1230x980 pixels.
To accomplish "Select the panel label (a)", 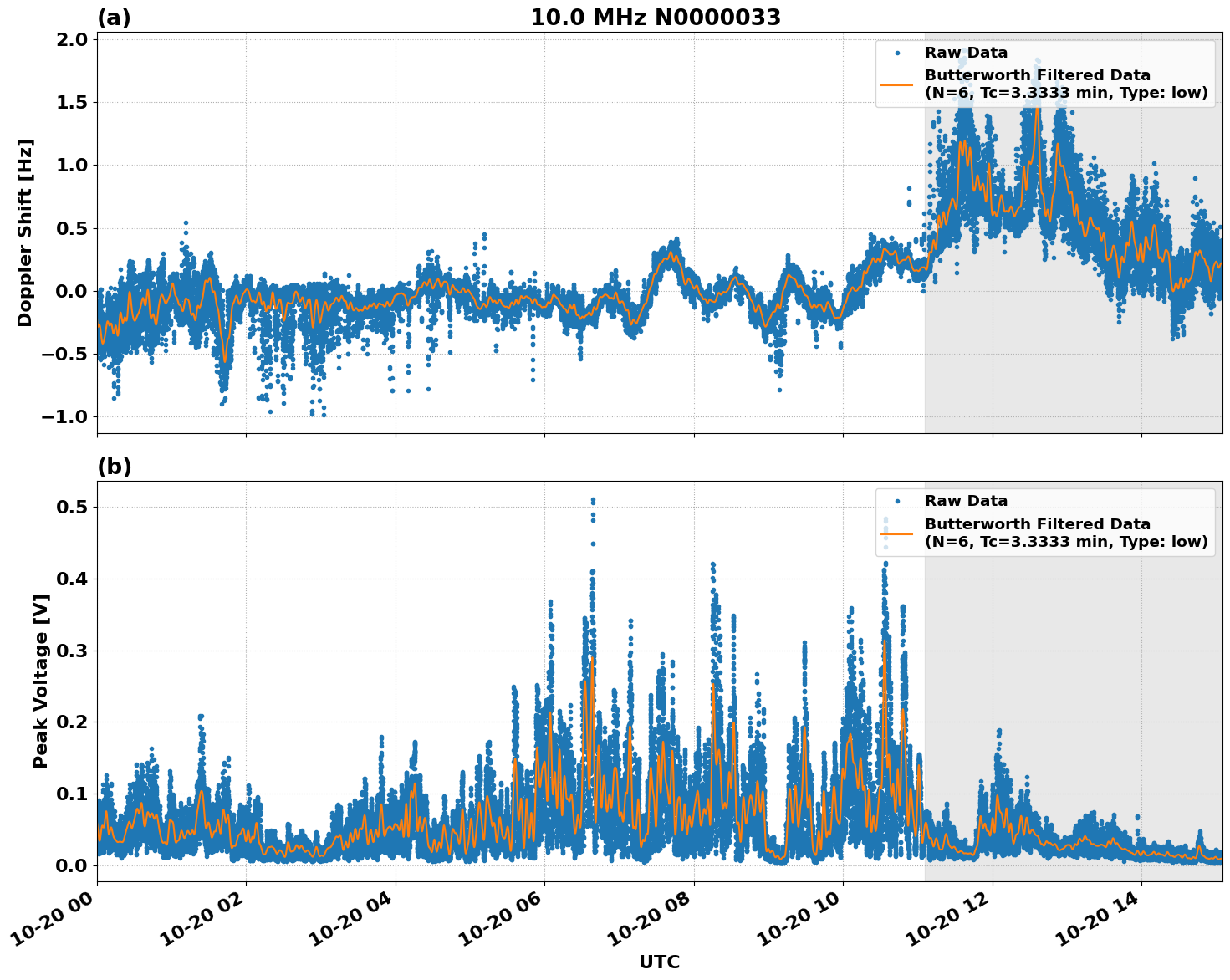I will [x=113, y=17].
